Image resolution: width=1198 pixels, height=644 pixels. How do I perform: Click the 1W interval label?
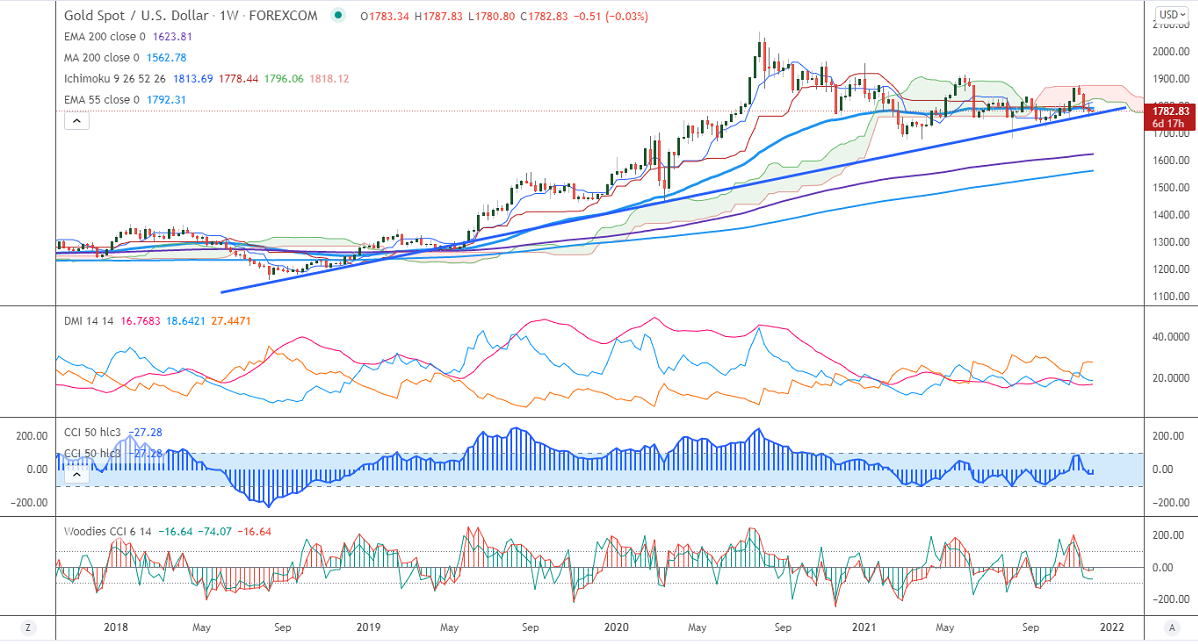228,15
